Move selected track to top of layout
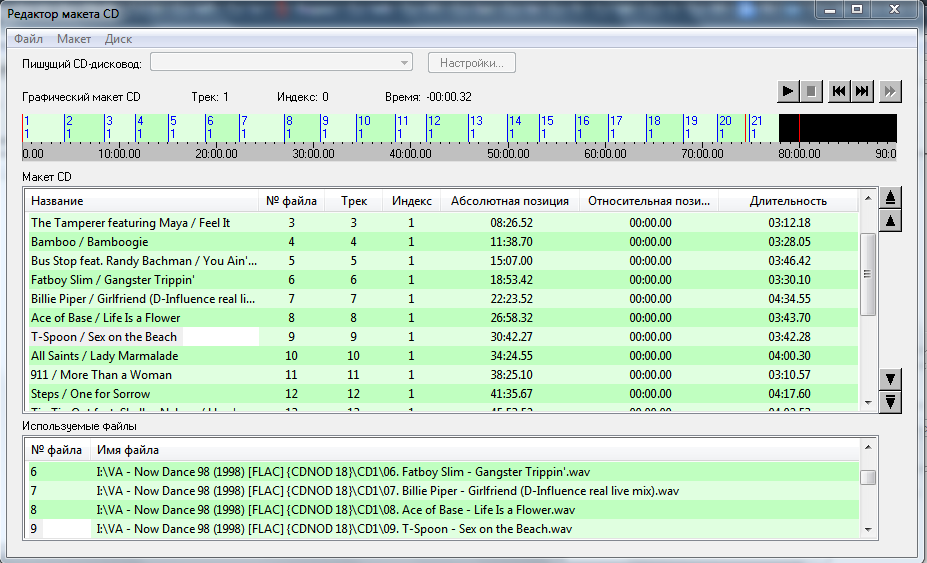 click(x=890, y=198)
